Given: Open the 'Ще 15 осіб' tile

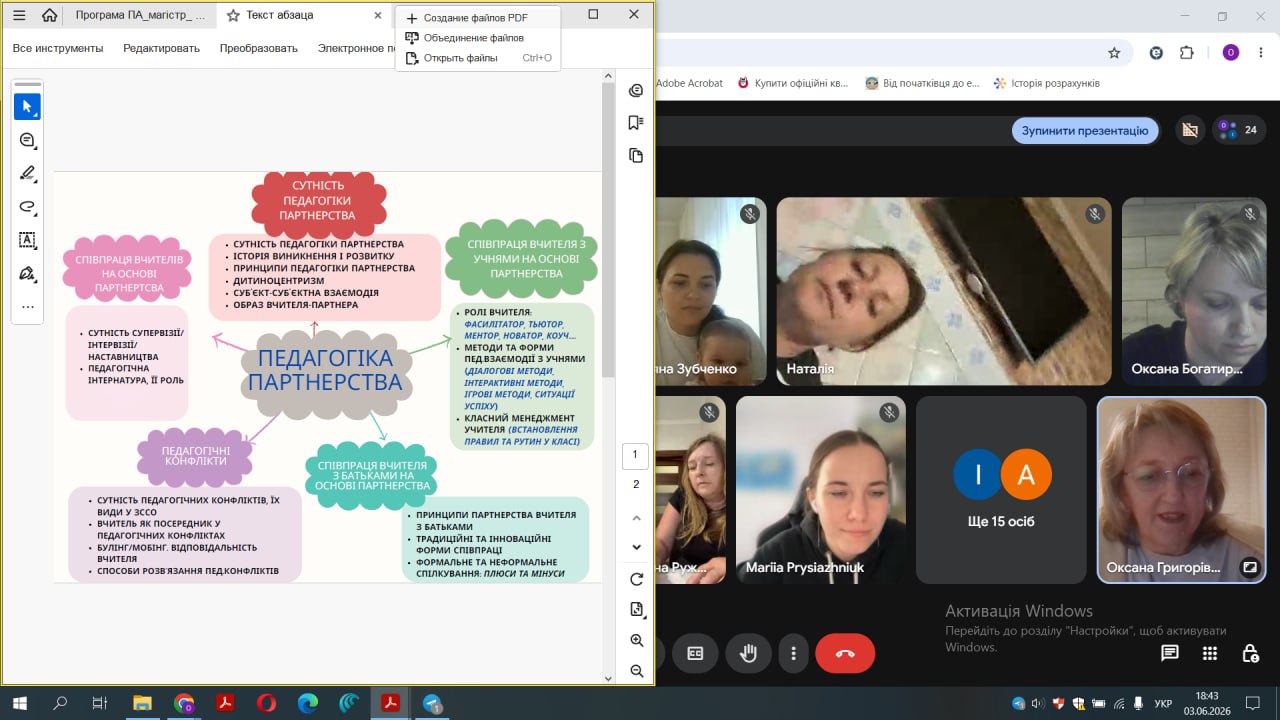Looking at the screenshot, I should 1001,490.
